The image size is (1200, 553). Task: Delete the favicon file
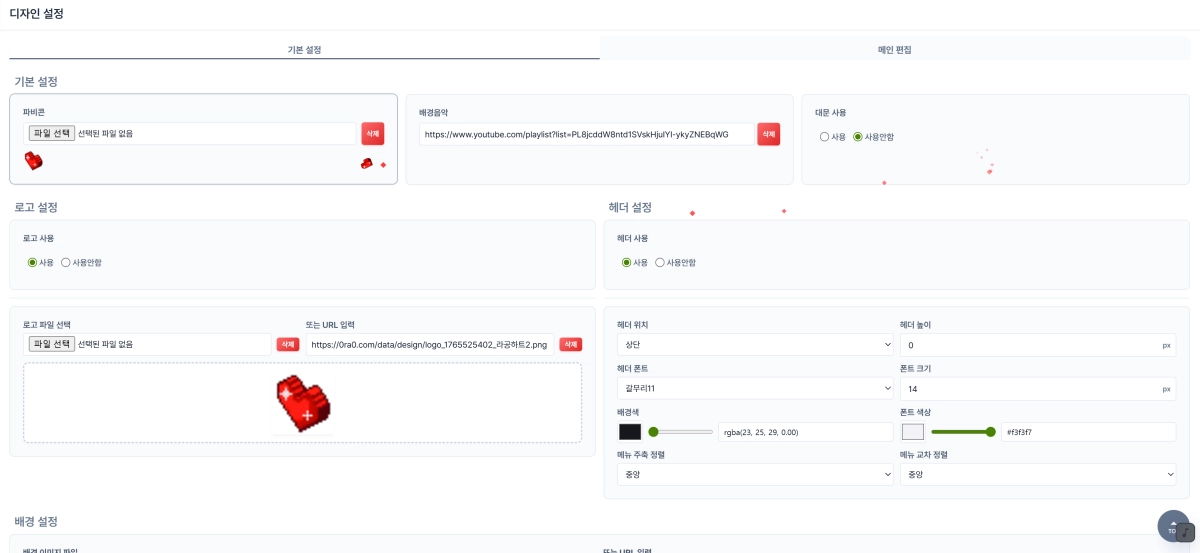pos(372,134)
